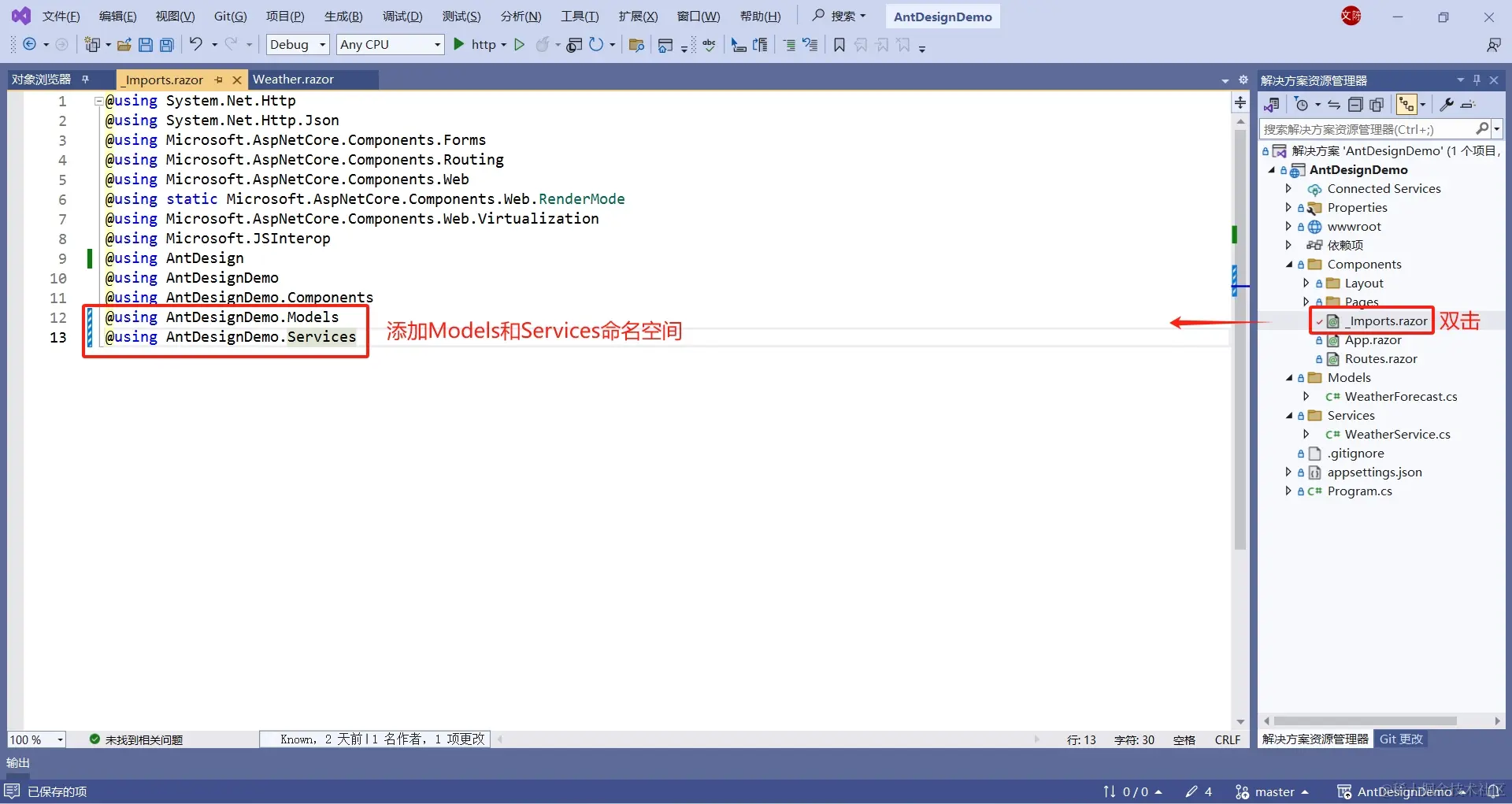Open the Git(G) menu
The image size is (1512, 804).
click(x=230, y=16)
